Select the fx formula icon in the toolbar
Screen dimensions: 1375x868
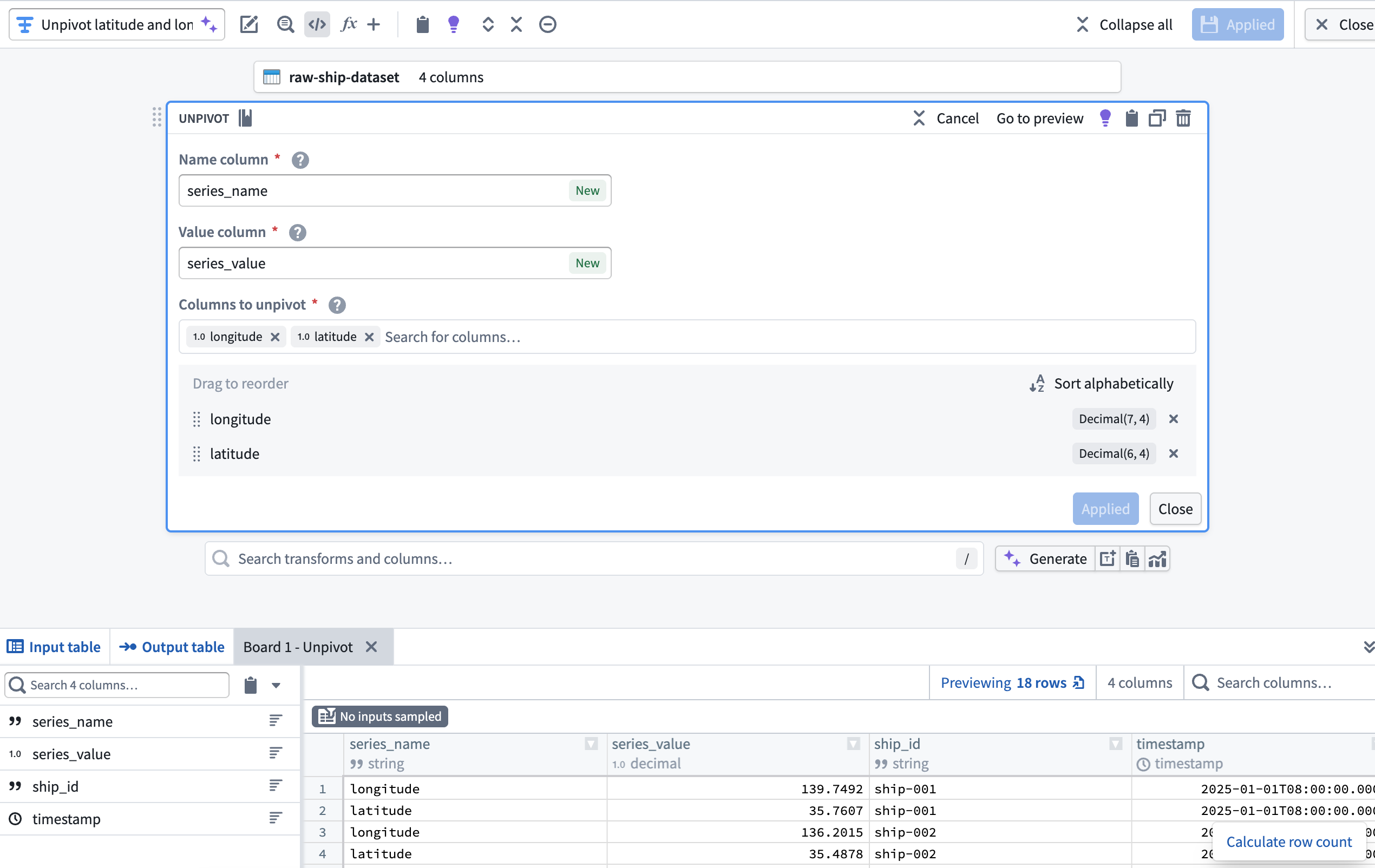click(348, 24)
